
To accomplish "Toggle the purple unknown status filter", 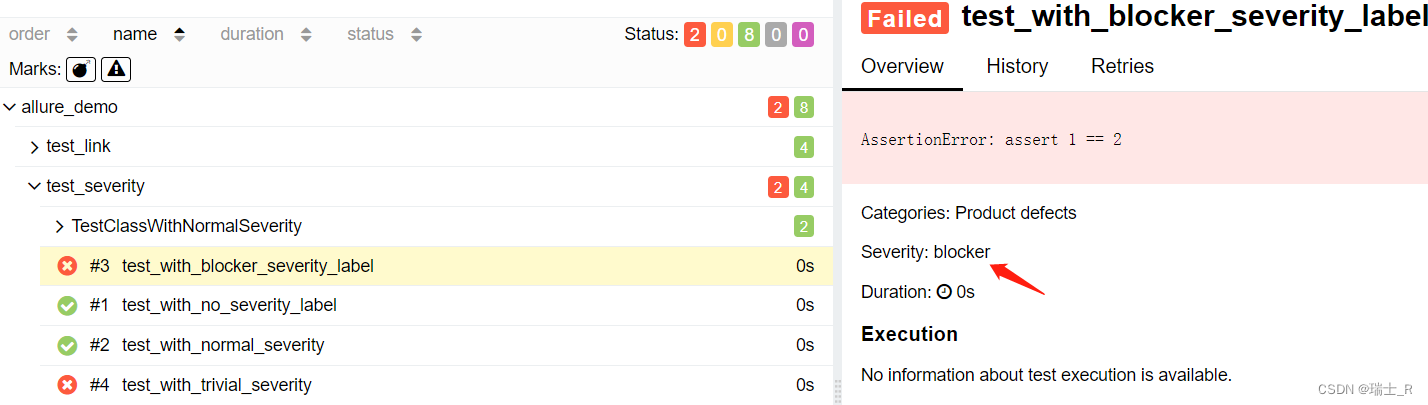I will point(802,35).
